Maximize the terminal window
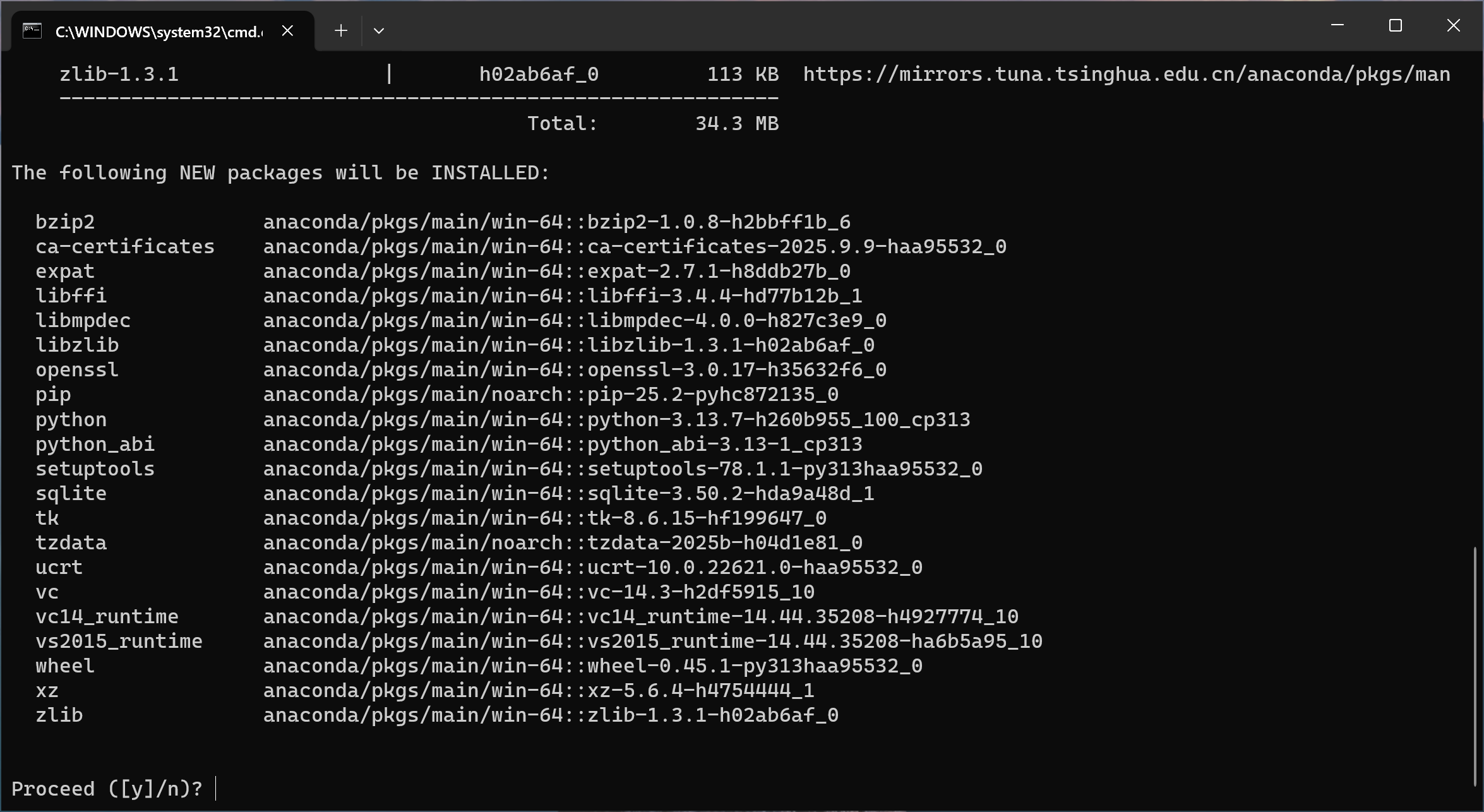This screenshot has height=812, width=1484. click(x=1395, y=25)
